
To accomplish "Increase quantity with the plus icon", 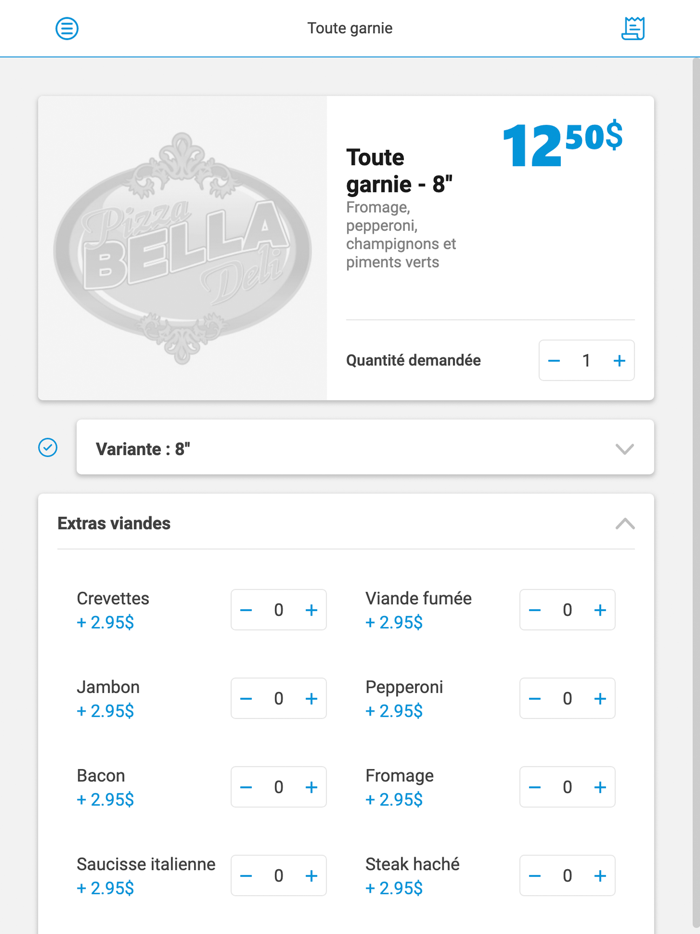I will [x=619, y=360].
